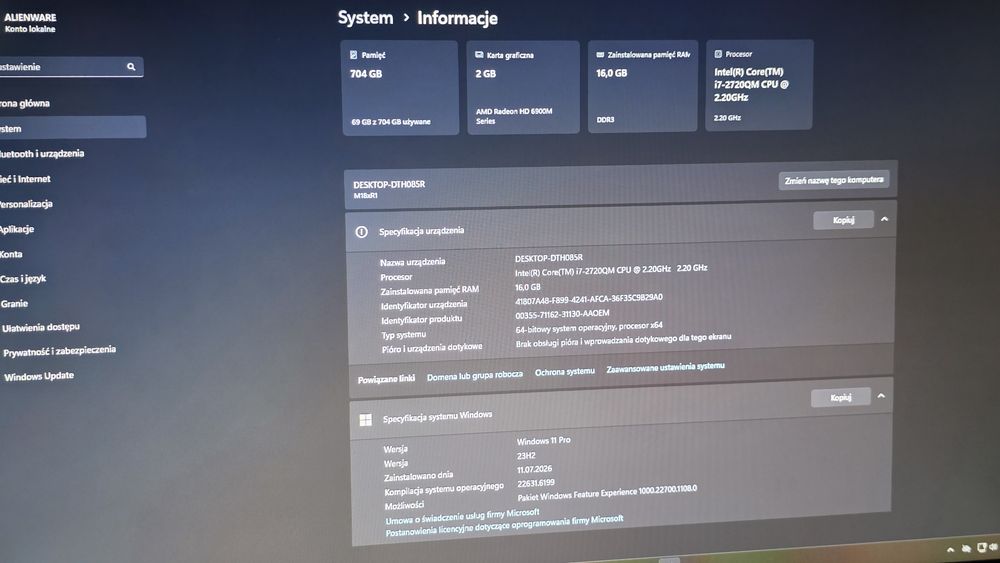
Task: Click the 23H2 version value
Action: tap(526, 455)
